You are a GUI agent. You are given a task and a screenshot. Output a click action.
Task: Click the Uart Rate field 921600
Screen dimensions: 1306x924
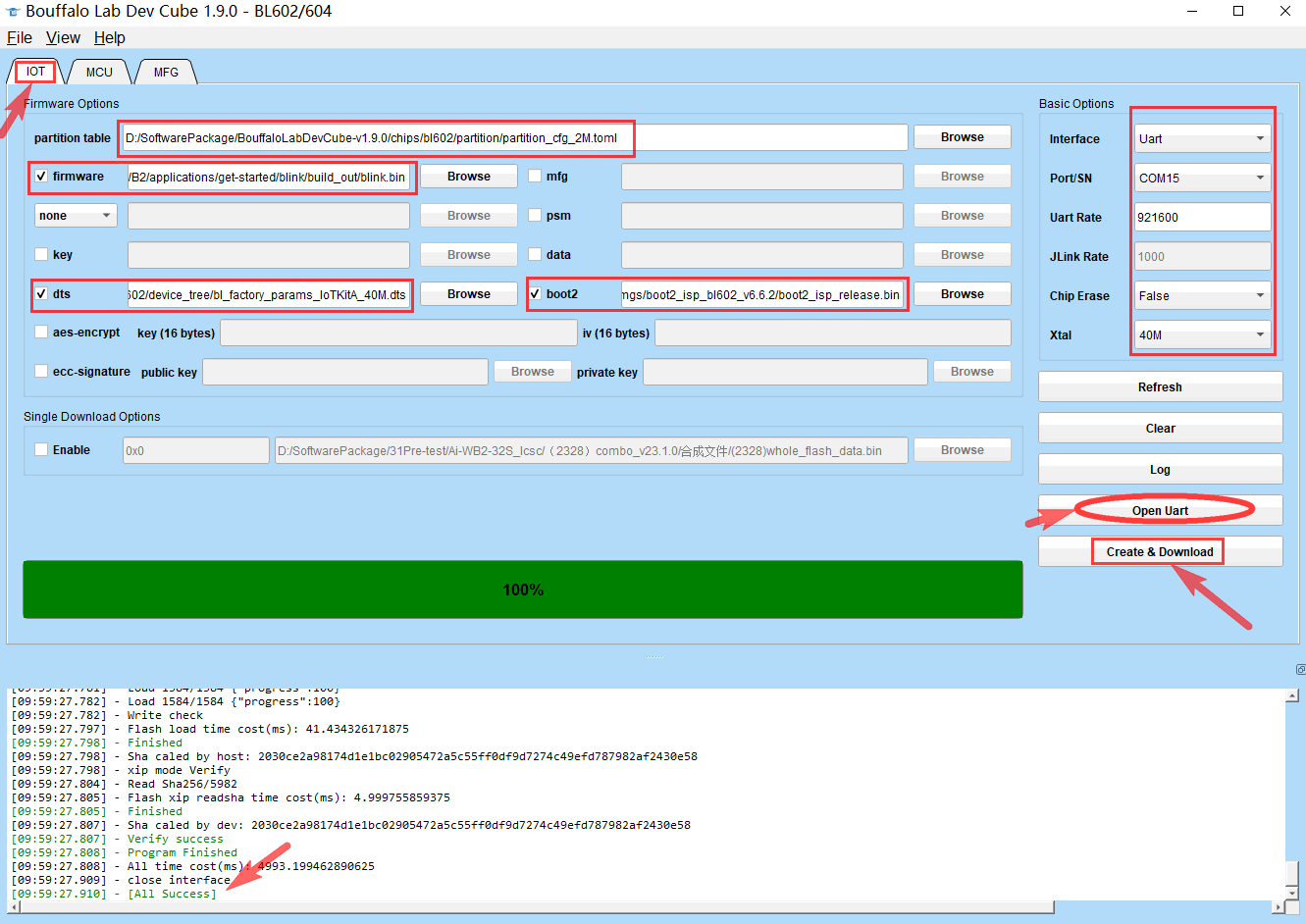[1202, 217]
